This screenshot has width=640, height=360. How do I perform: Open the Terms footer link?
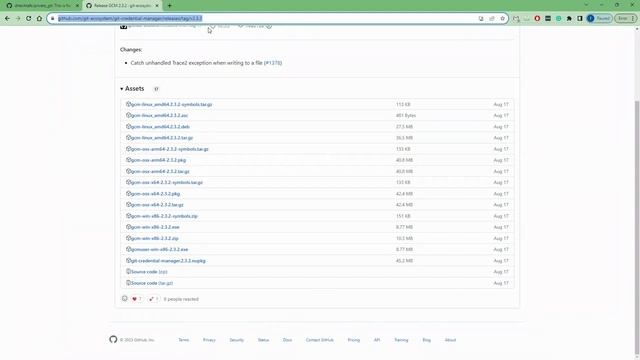pos(184,340)
